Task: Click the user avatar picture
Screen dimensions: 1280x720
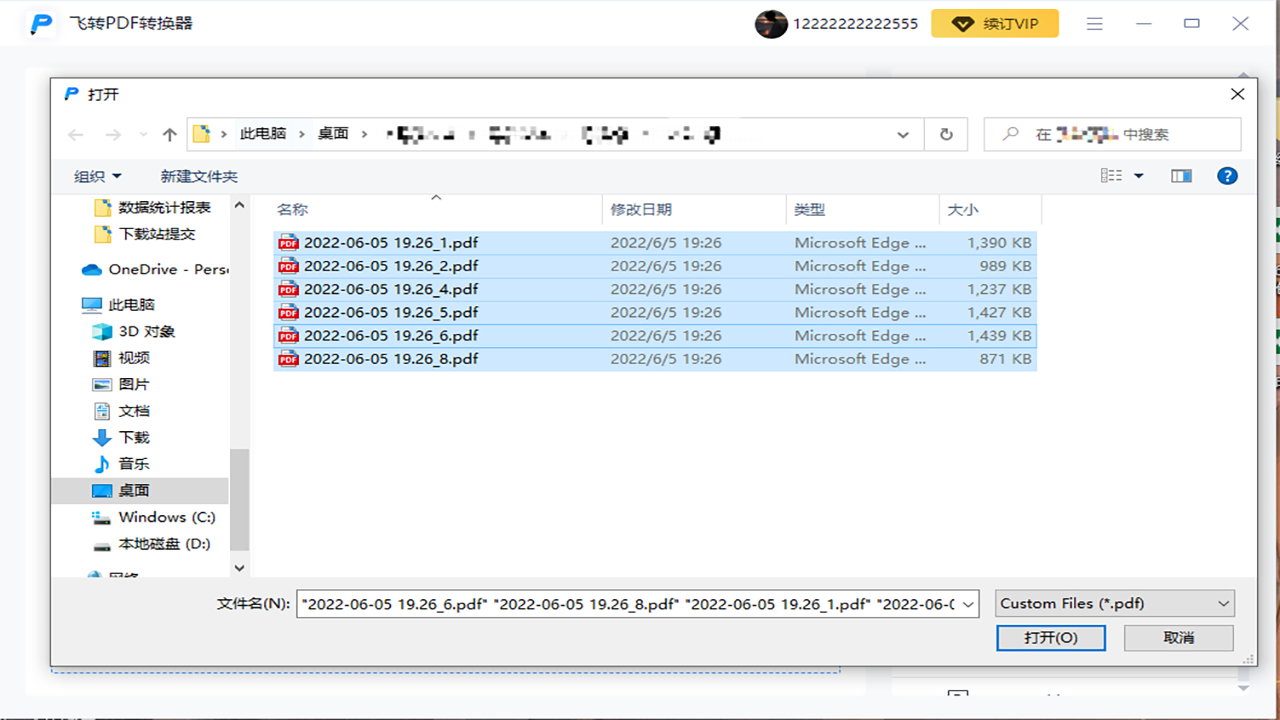Action: (x=771, y=24)
